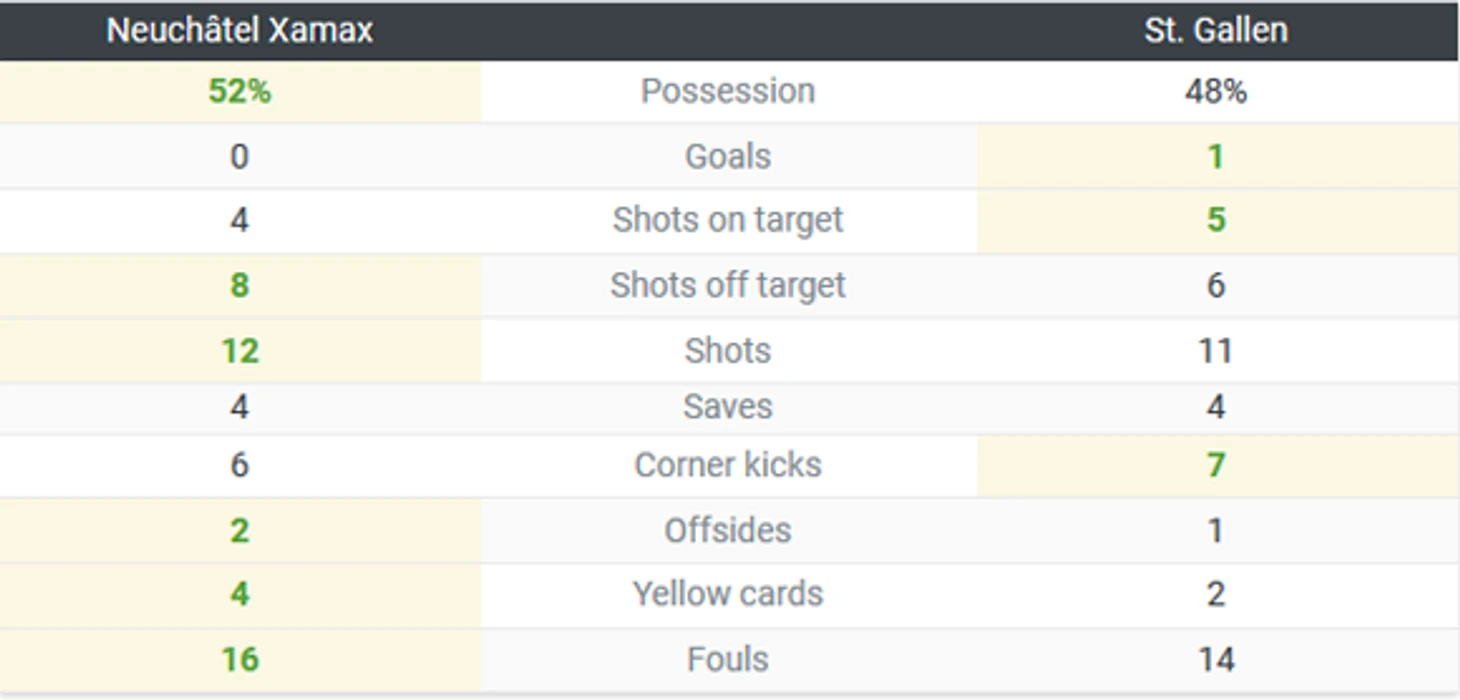Click the Shots on target label
1460x700 pixels.
[728, 220]
